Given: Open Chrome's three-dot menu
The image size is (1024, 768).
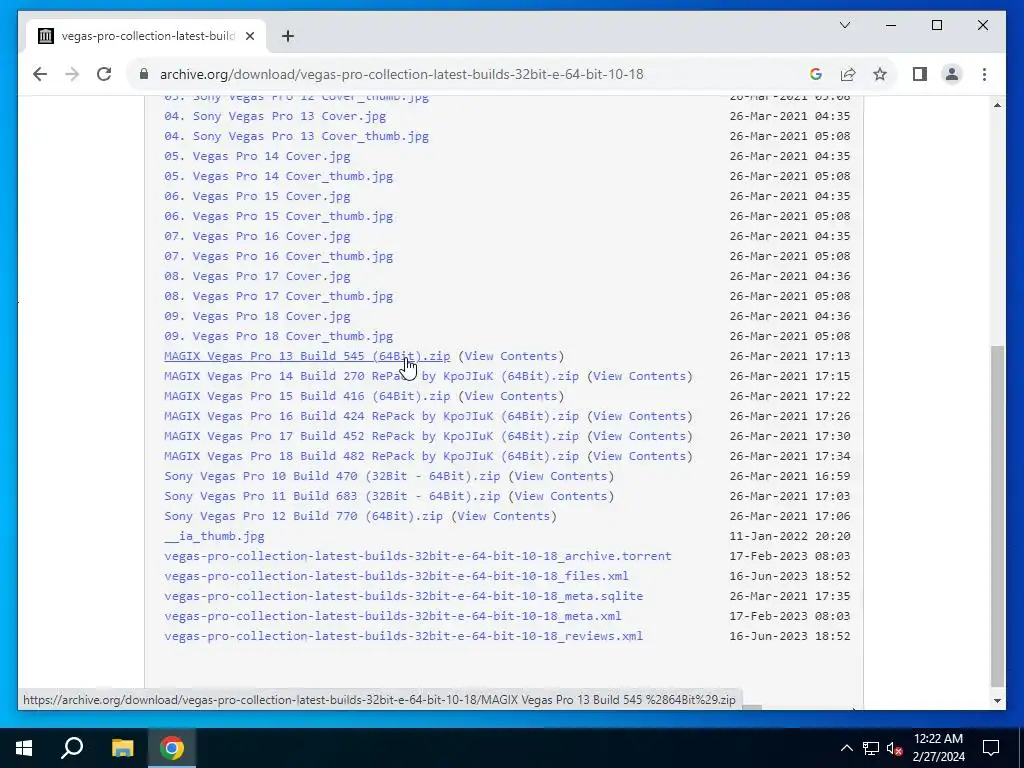Looking at the screenshot, I should [984, 74].
